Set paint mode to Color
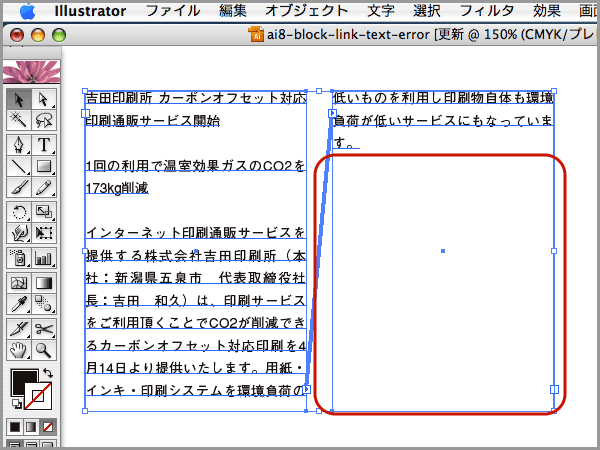600x450 pixels. point(15,427)
